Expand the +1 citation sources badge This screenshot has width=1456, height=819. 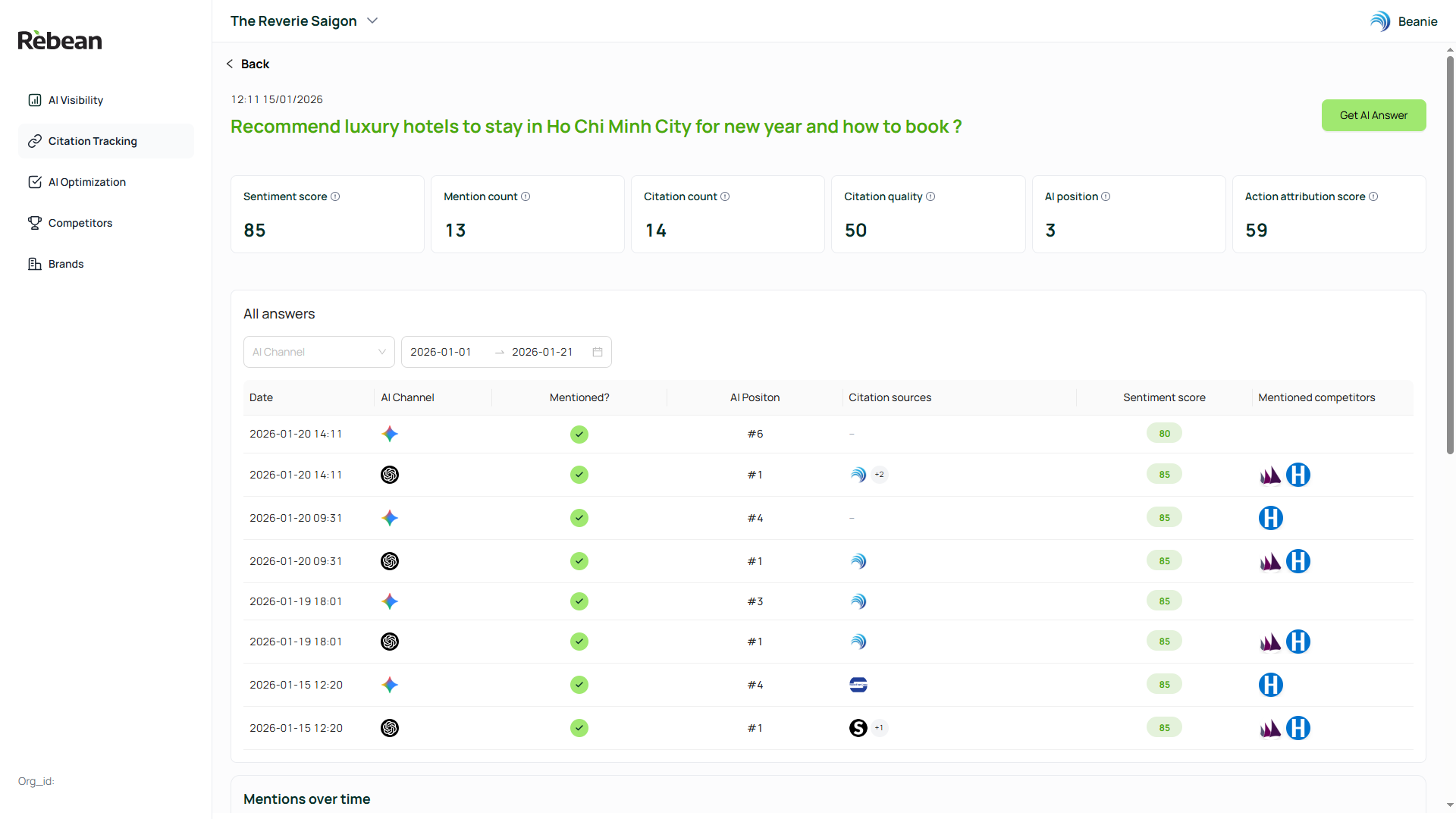[880, 728]
